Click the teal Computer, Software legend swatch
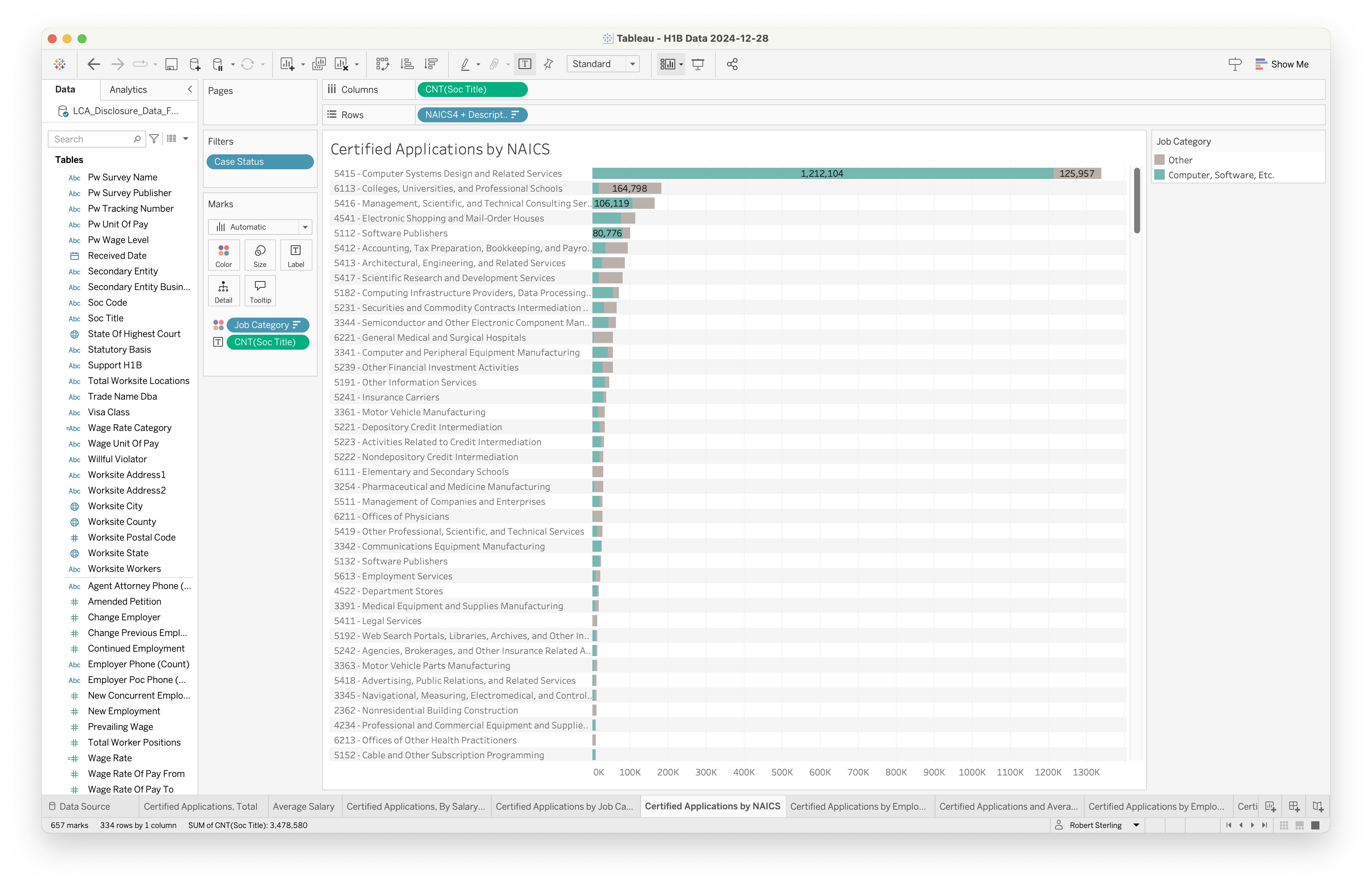This screenshot has height=888, width=1372. (1159, 174)
